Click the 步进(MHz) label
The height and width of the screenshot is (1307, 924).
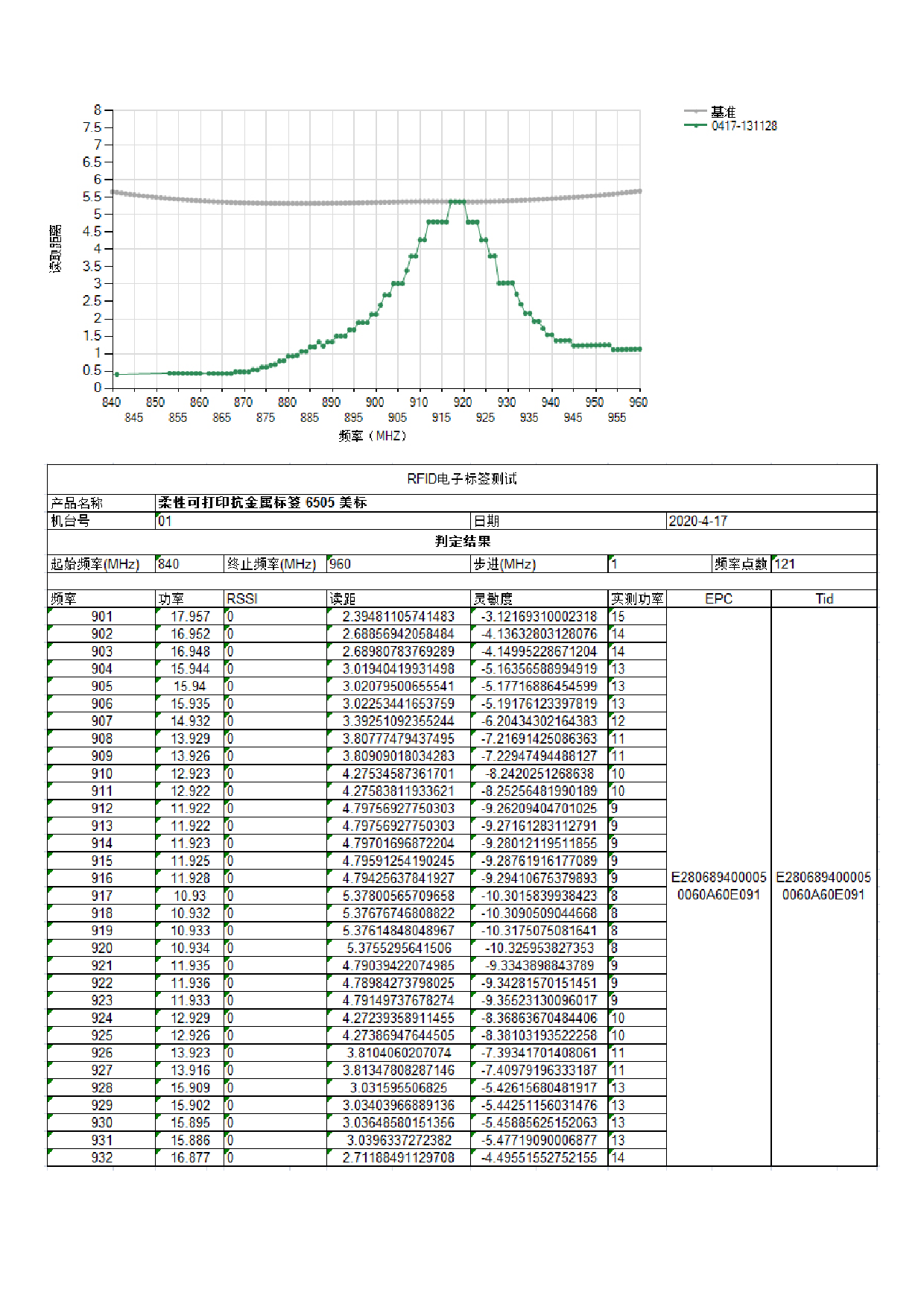click(x=504, y=564)
